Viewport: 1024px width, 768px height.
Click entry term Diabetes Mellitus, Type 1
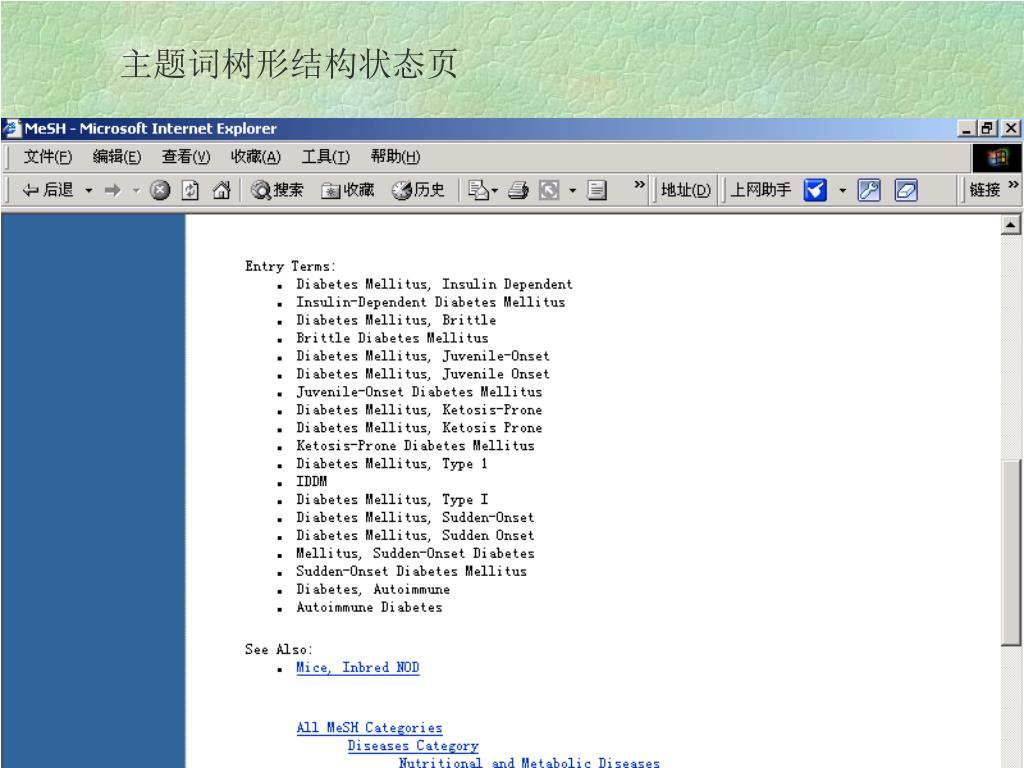pos(392,464)
